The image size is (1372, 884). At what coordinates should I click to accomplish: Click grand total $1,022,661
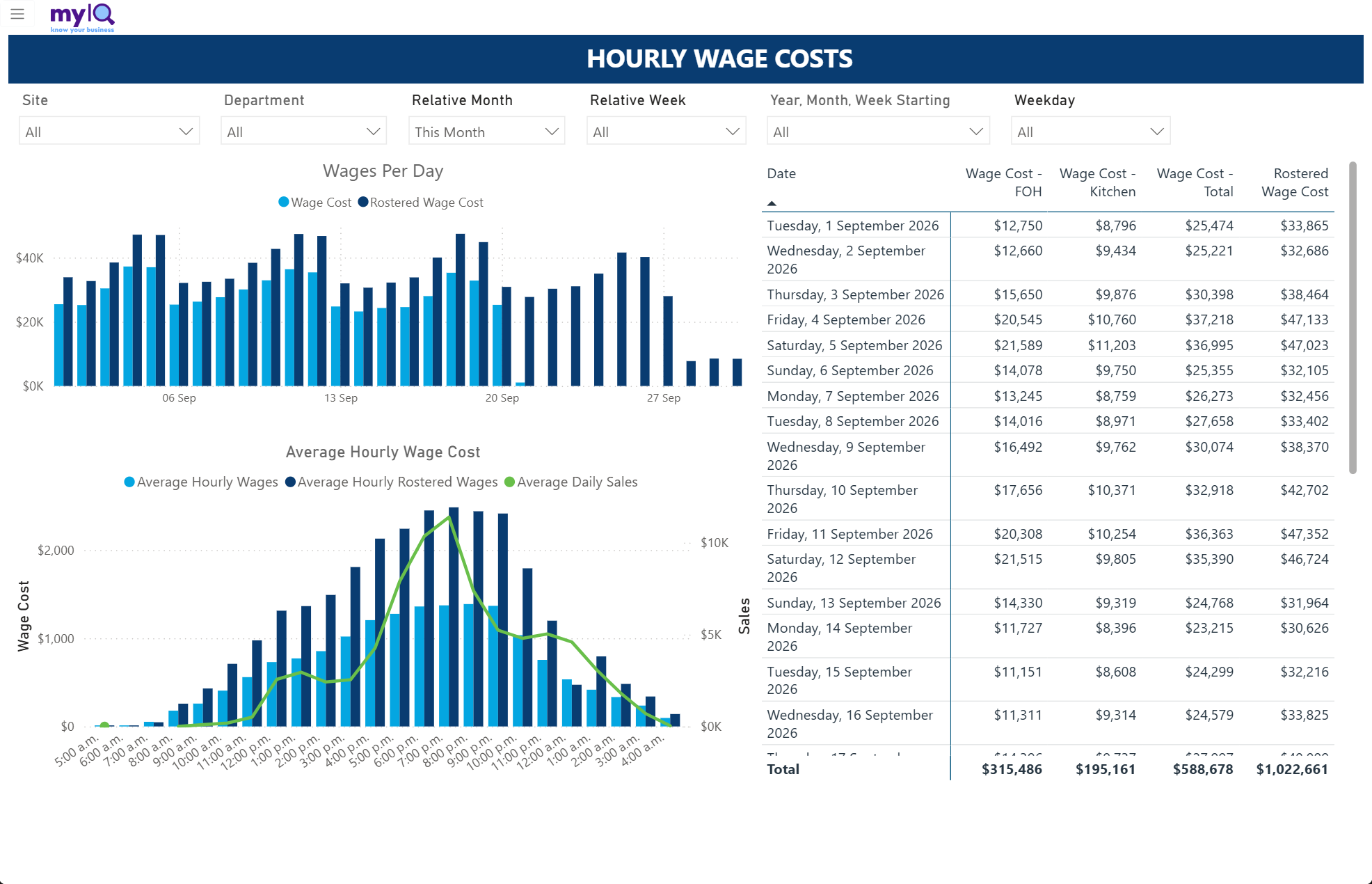click(1292, 769)
